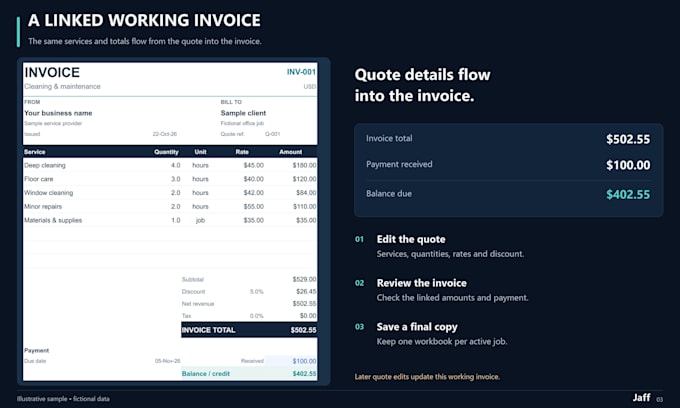
Task: Click step 'Review the invoice'
Action: click(x=422, y=283)
